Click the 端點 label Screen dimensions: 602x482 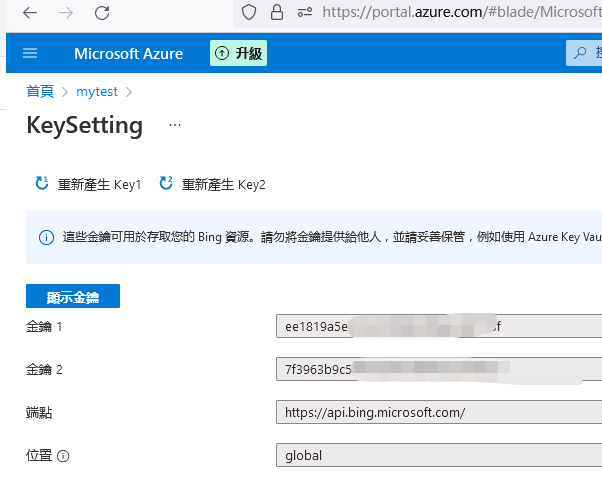click(39, 413)
